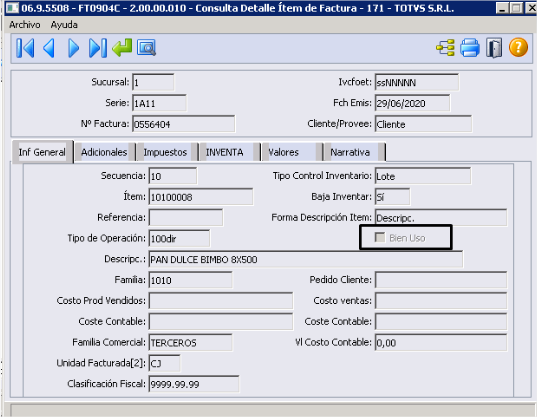The width and height of the screenshot is (537, 417).
Task: Toggle the Bien Uso checkbox
Action: pyautogui.click(x=379, y=237)
